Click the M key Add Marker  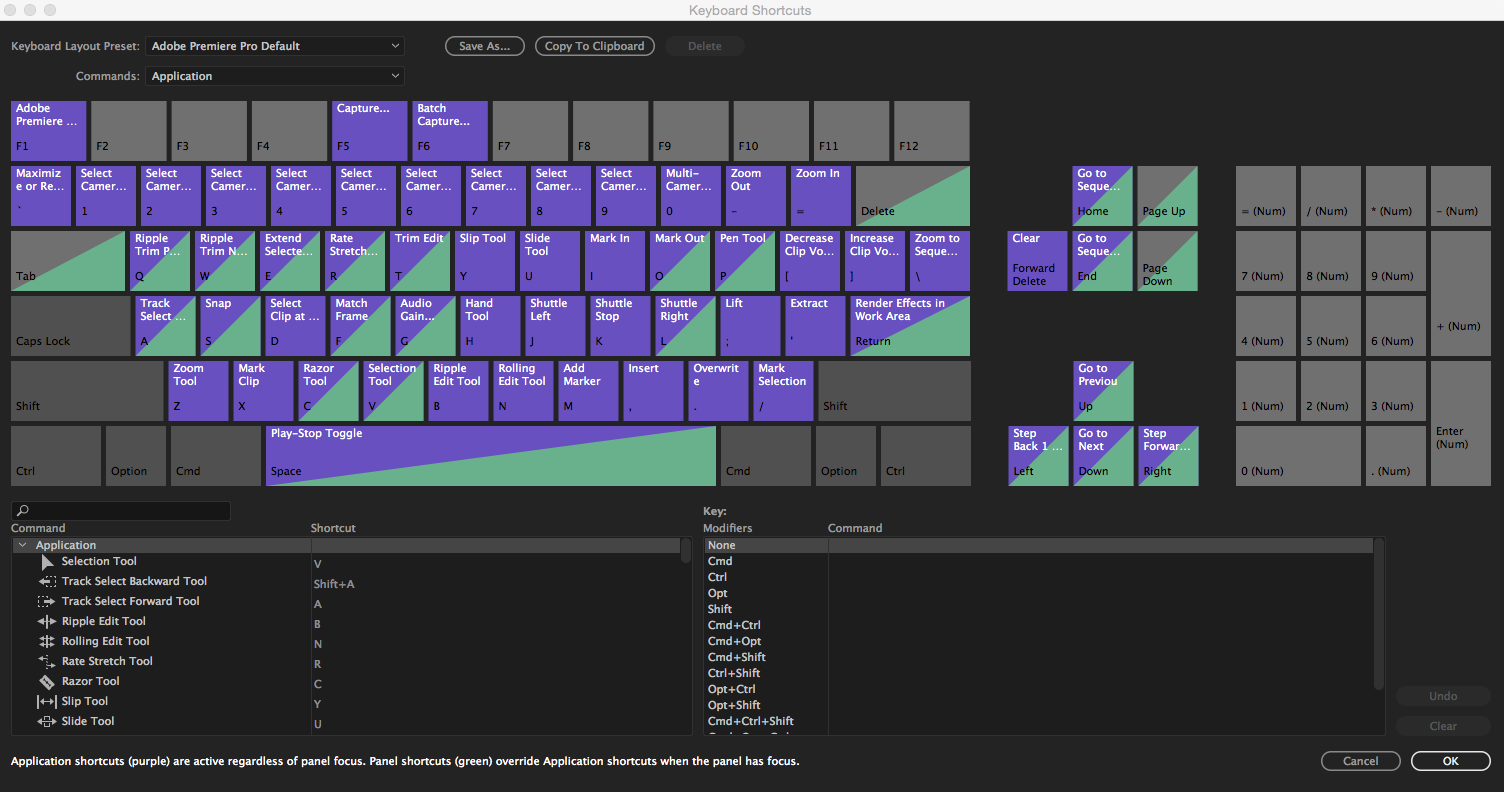tap(589, 391)
